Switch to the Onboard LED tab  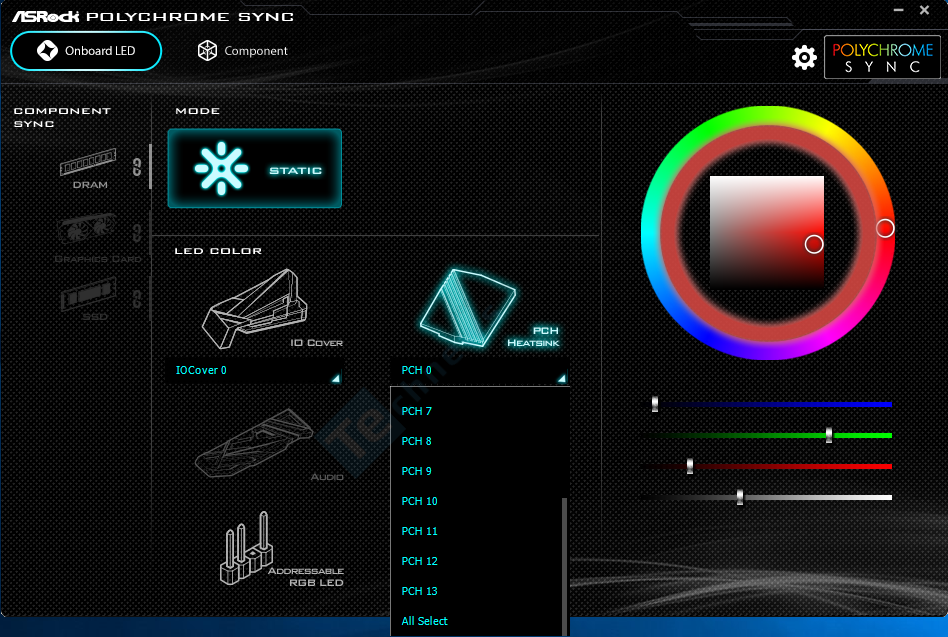point(86,51)
